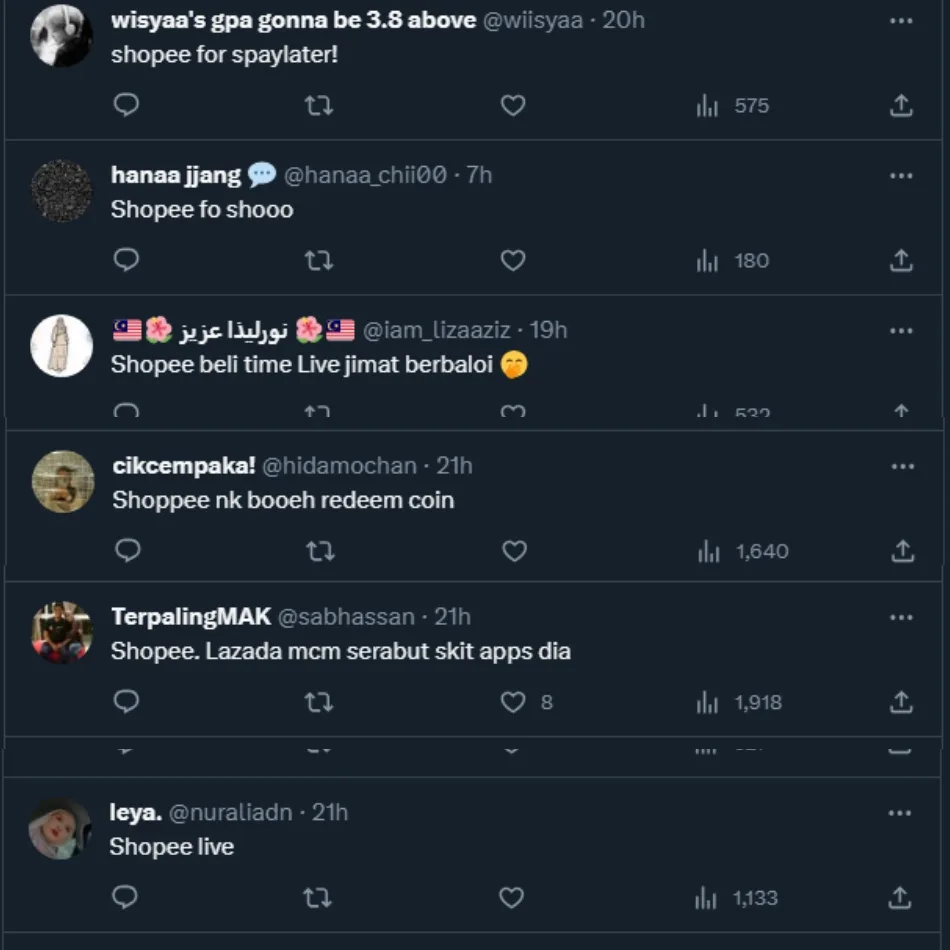Open @hanaa_chii00 profile handle
Viewport: 950px width, 950px height.
tap(365, 175)
